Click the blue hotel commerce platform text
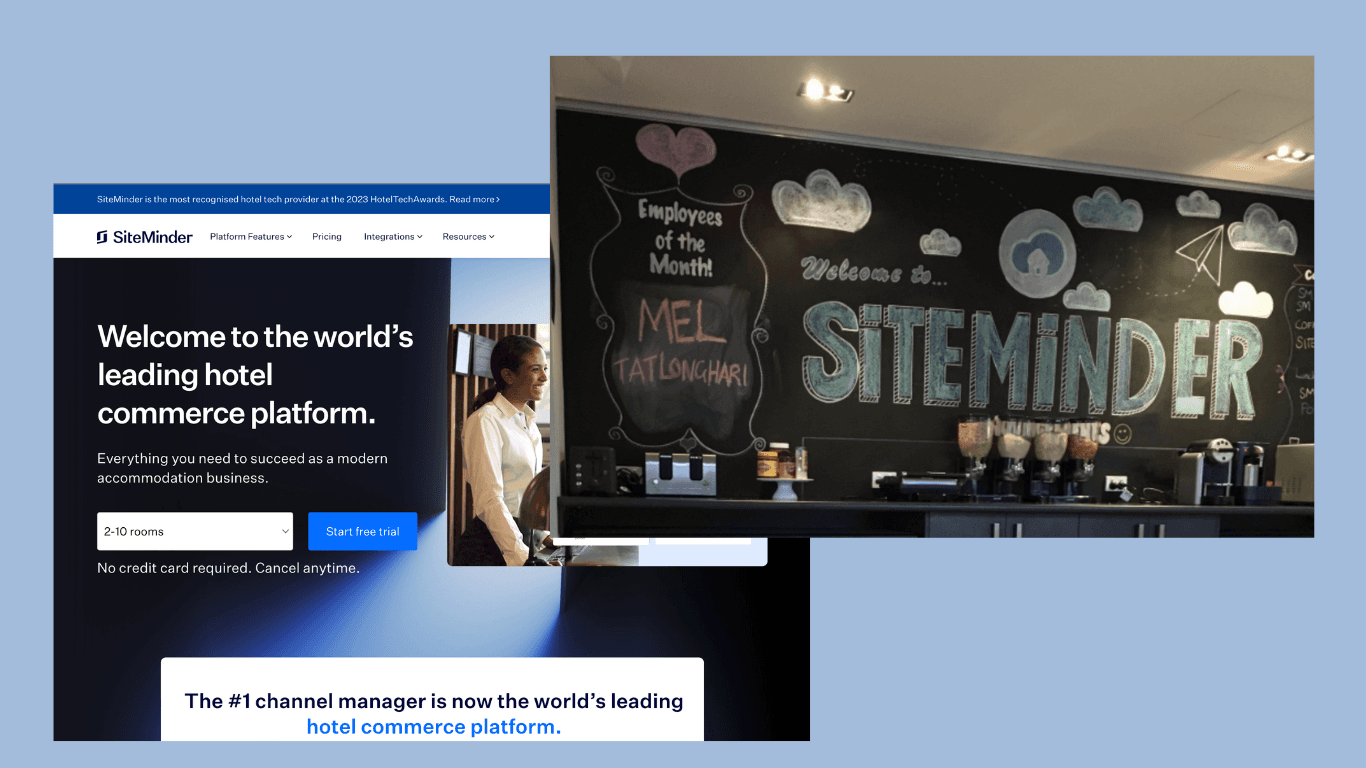The image size is (1366, 768). click(x=434, y=727)
